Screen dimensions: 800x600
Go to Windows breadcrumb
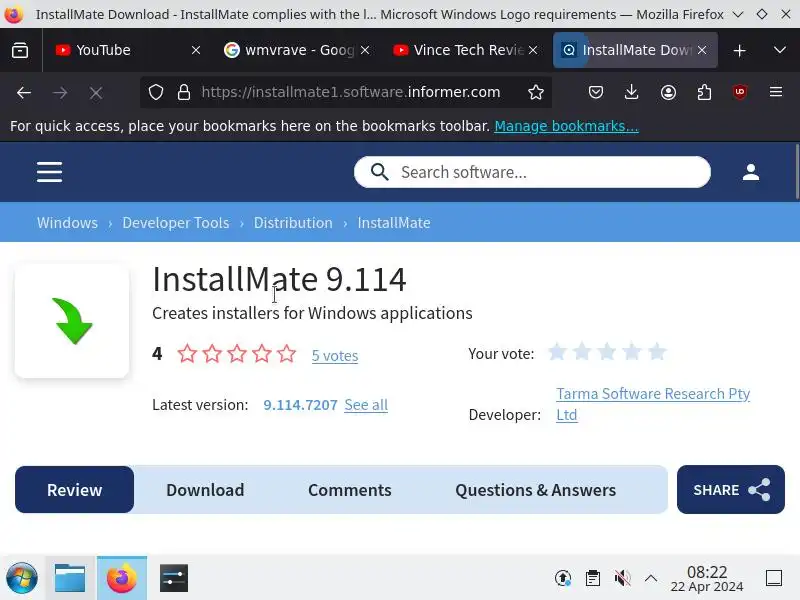pyautogui.click(x=67, y=223)
